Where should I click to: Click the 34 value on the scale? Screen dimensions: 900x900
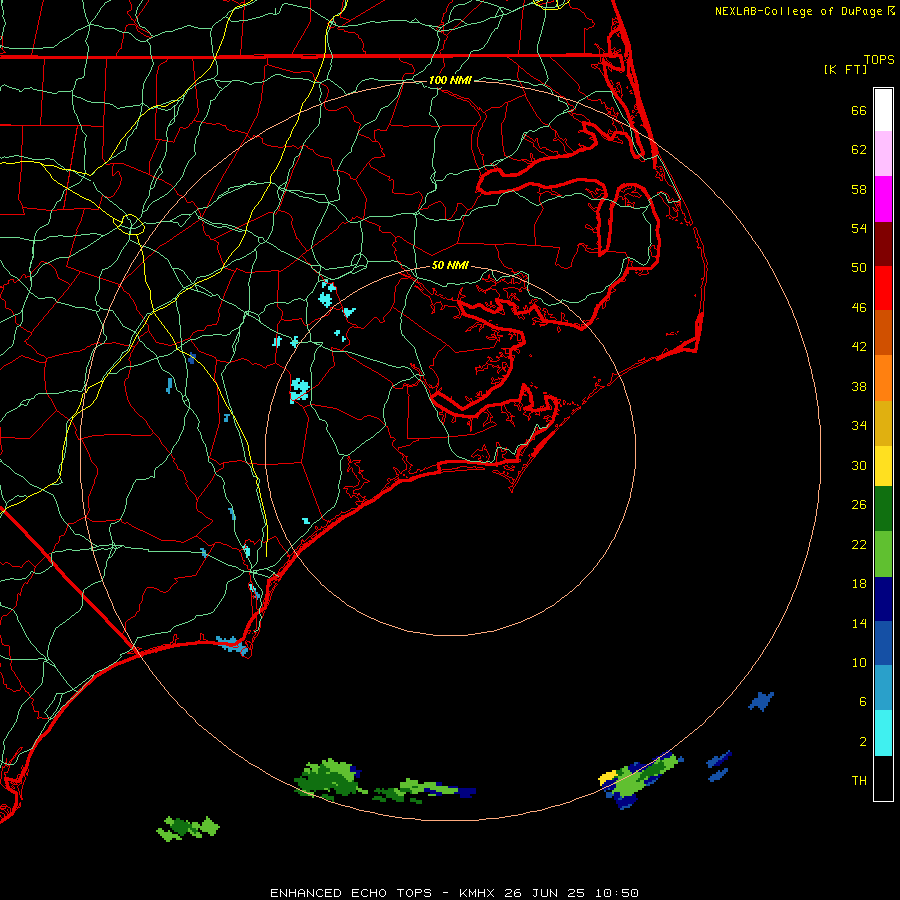pyautogui.click(x=859, y=425)
